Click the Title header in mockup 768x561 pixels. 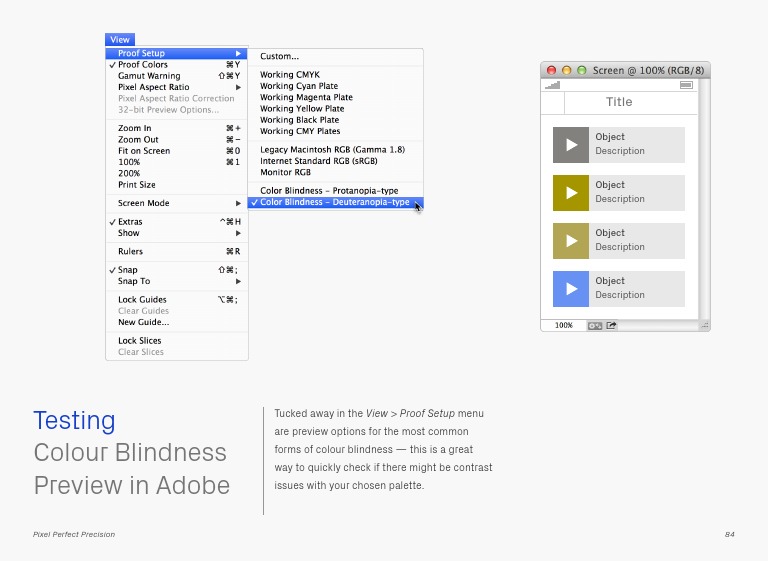619,102
